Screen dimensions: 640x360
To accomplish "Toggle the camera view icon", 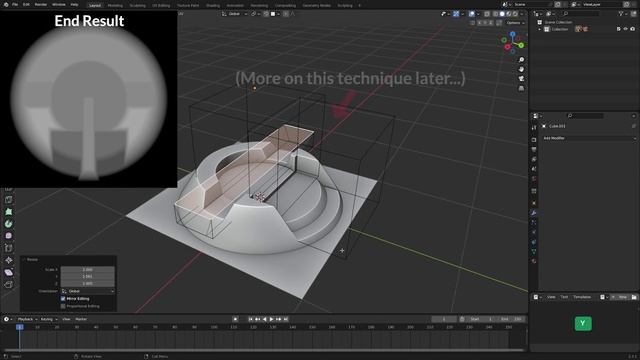I will pyautogui.click(x=521, y=78).
